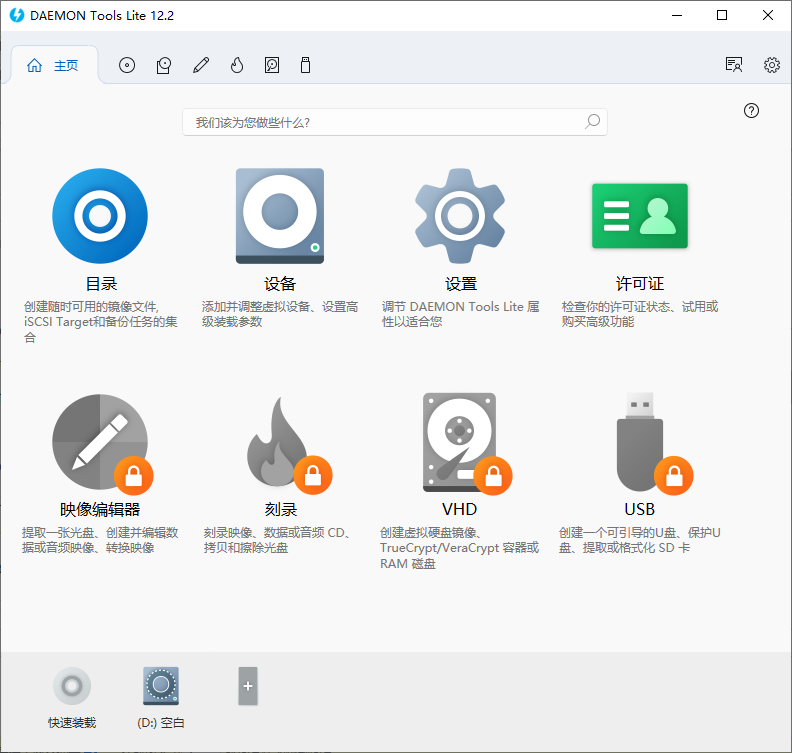The image size is (792, 753).
Task: Click the 映像编辑器 title label
Action: click(x=100, y=510)
